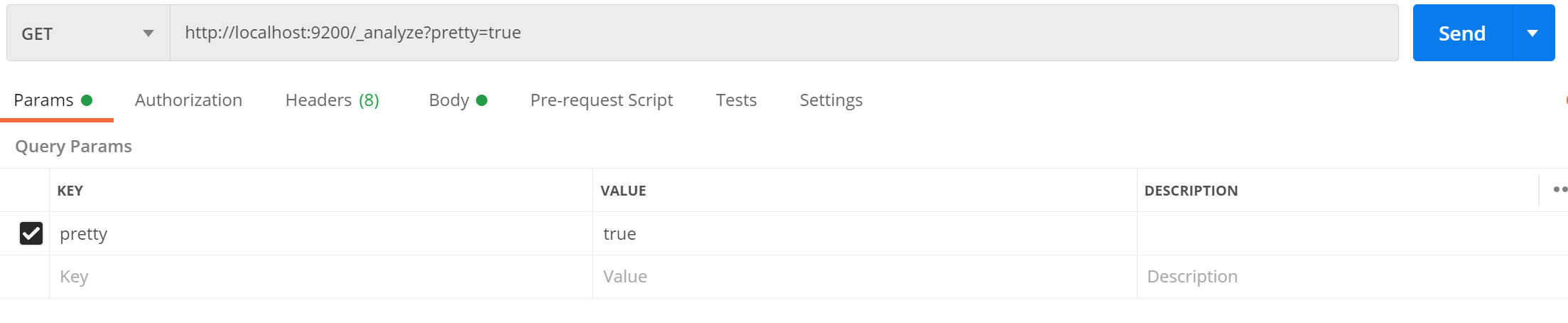Click the request URL field
The image size is (1568, 323).
coord(784,33)
